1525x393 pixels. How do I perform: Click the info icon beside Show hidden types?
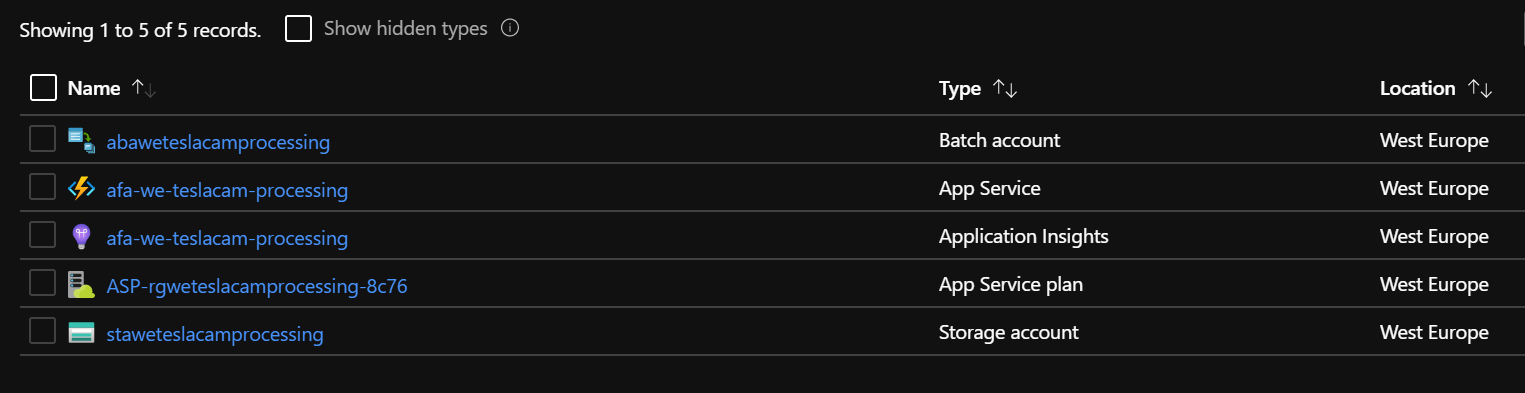point(510,28)
